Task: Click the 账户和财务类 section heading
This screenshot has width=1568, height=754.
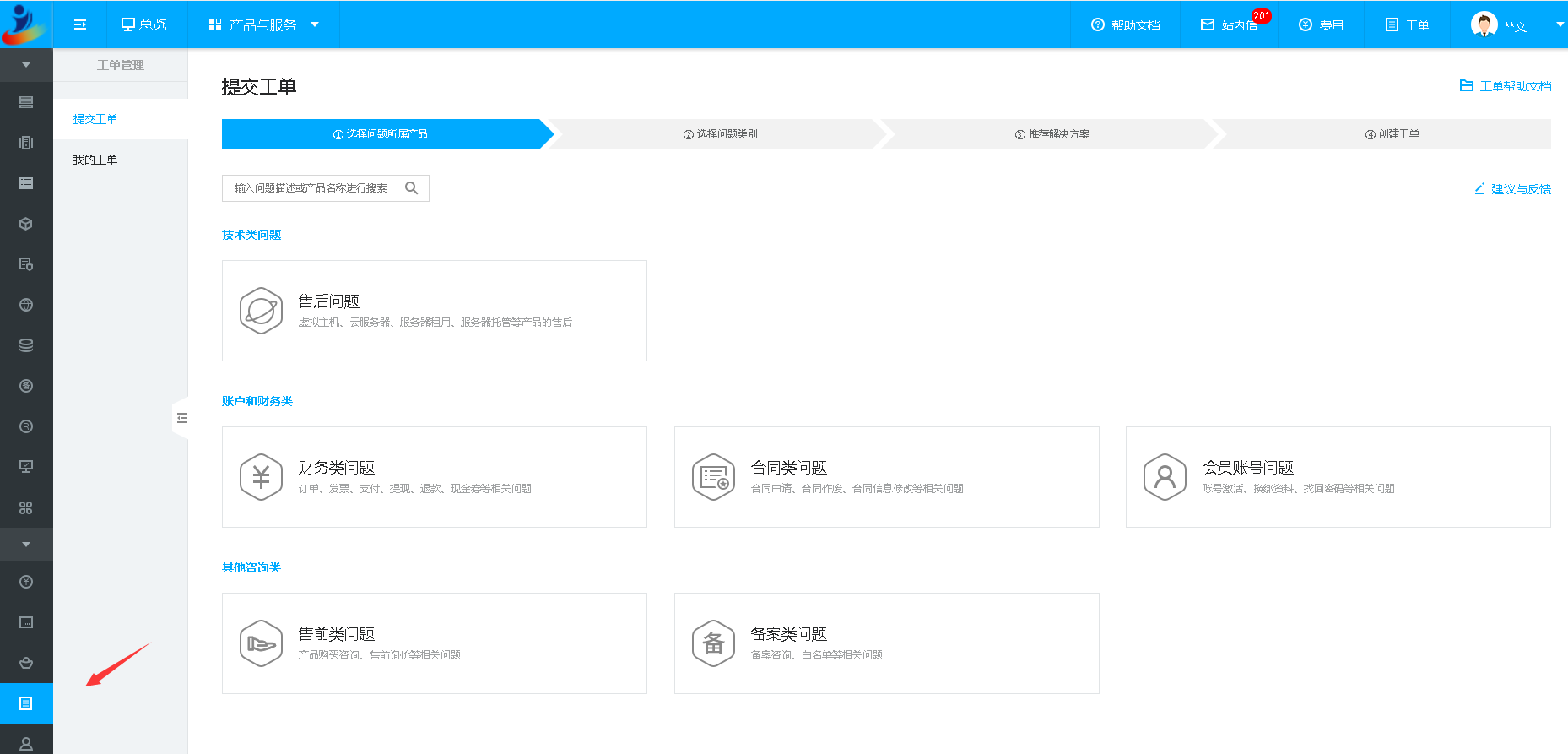Action: (x=257, y=401)
